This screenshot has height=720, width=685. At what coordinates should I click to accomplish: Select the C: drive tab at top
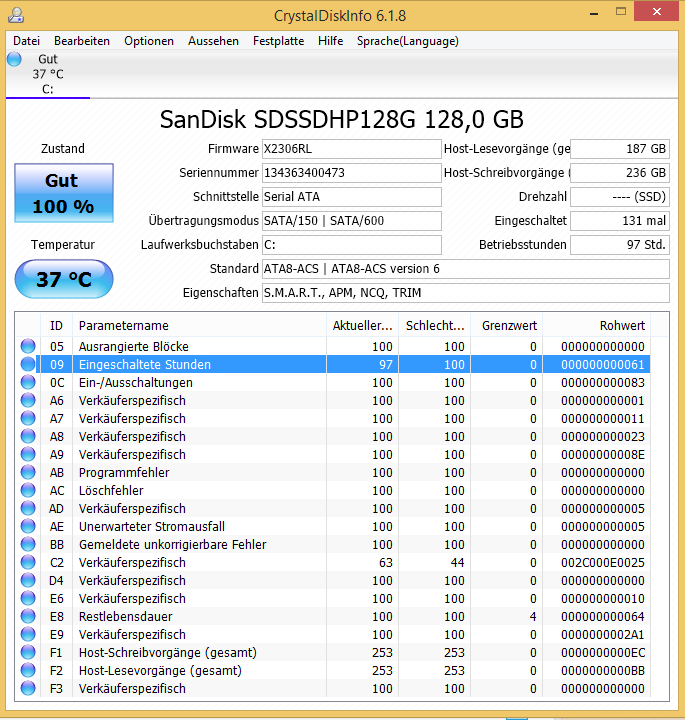48,74
